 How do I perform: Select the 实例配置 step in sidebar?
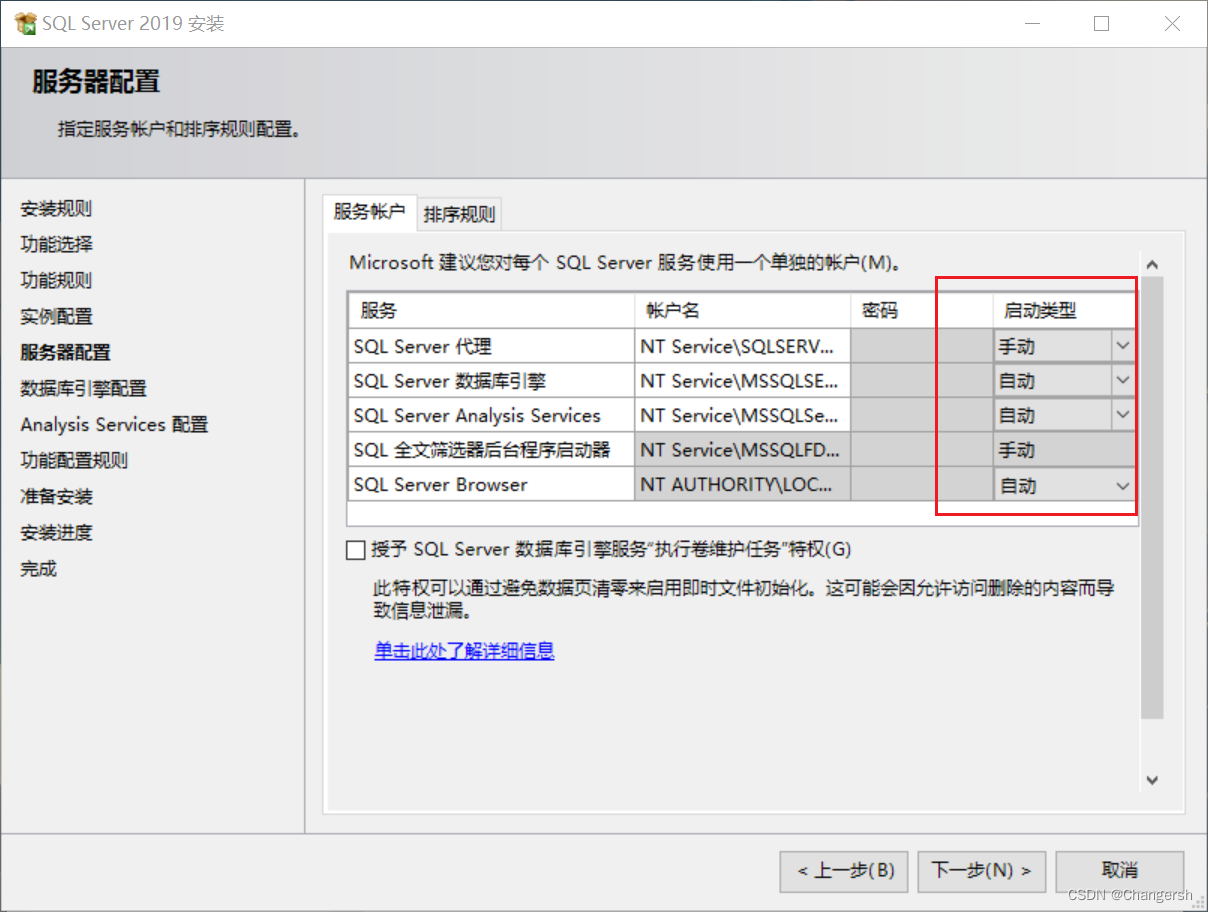[x=56, y=316]
